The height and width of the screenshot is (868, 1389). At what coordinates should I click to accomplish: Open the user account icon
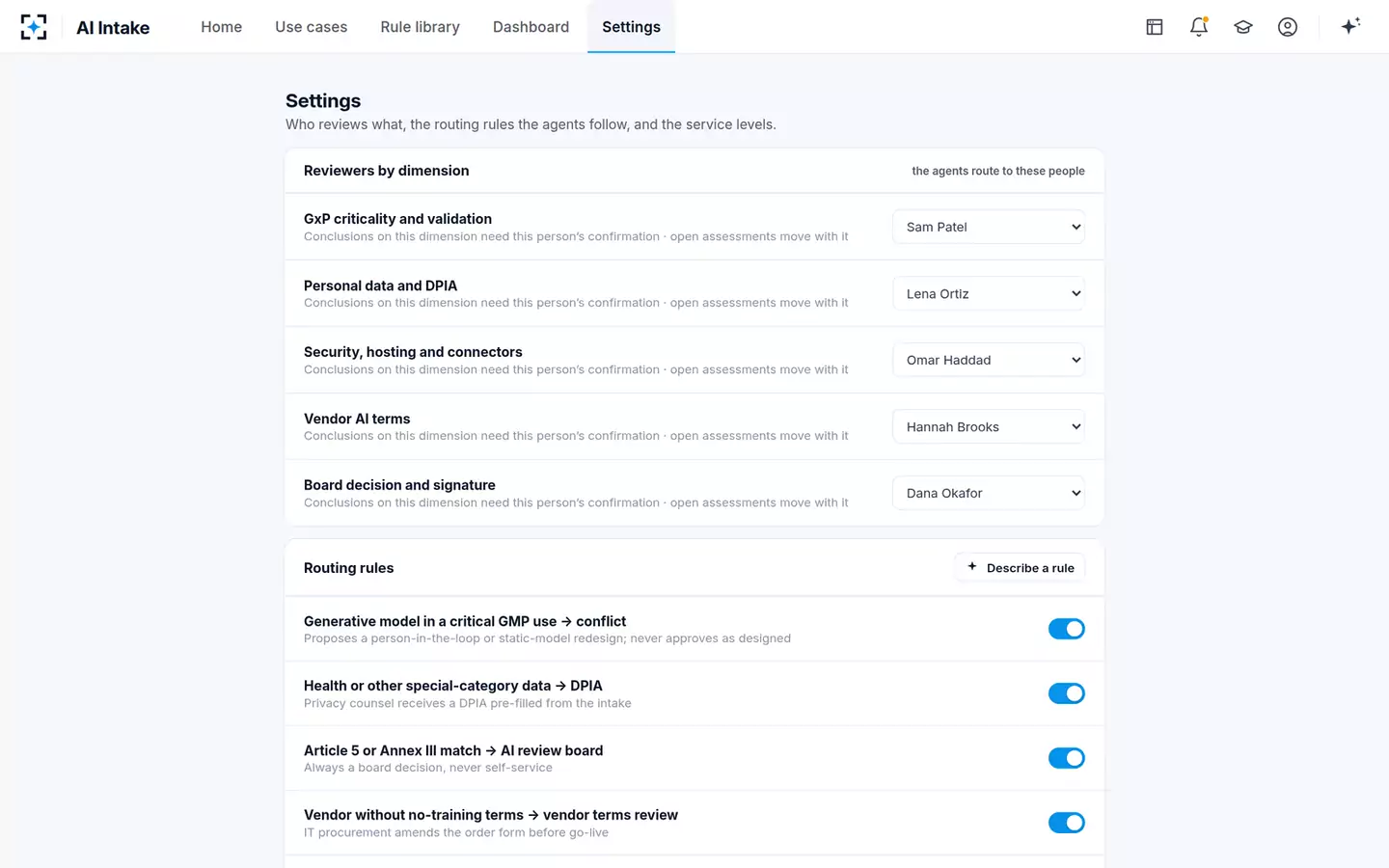1288,27
